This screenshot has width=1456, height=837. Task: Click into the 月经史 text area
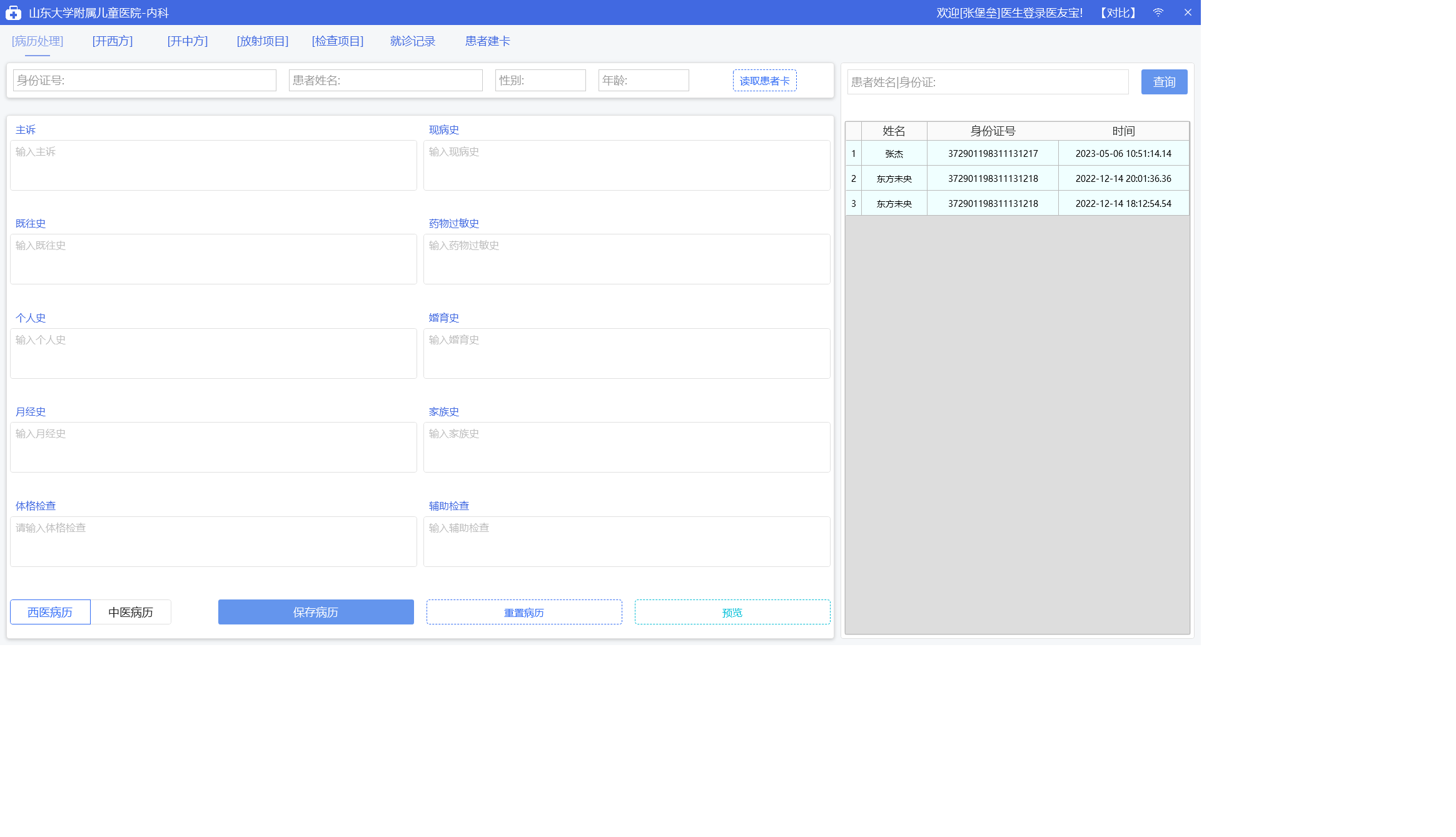click(x=213, y=448)
